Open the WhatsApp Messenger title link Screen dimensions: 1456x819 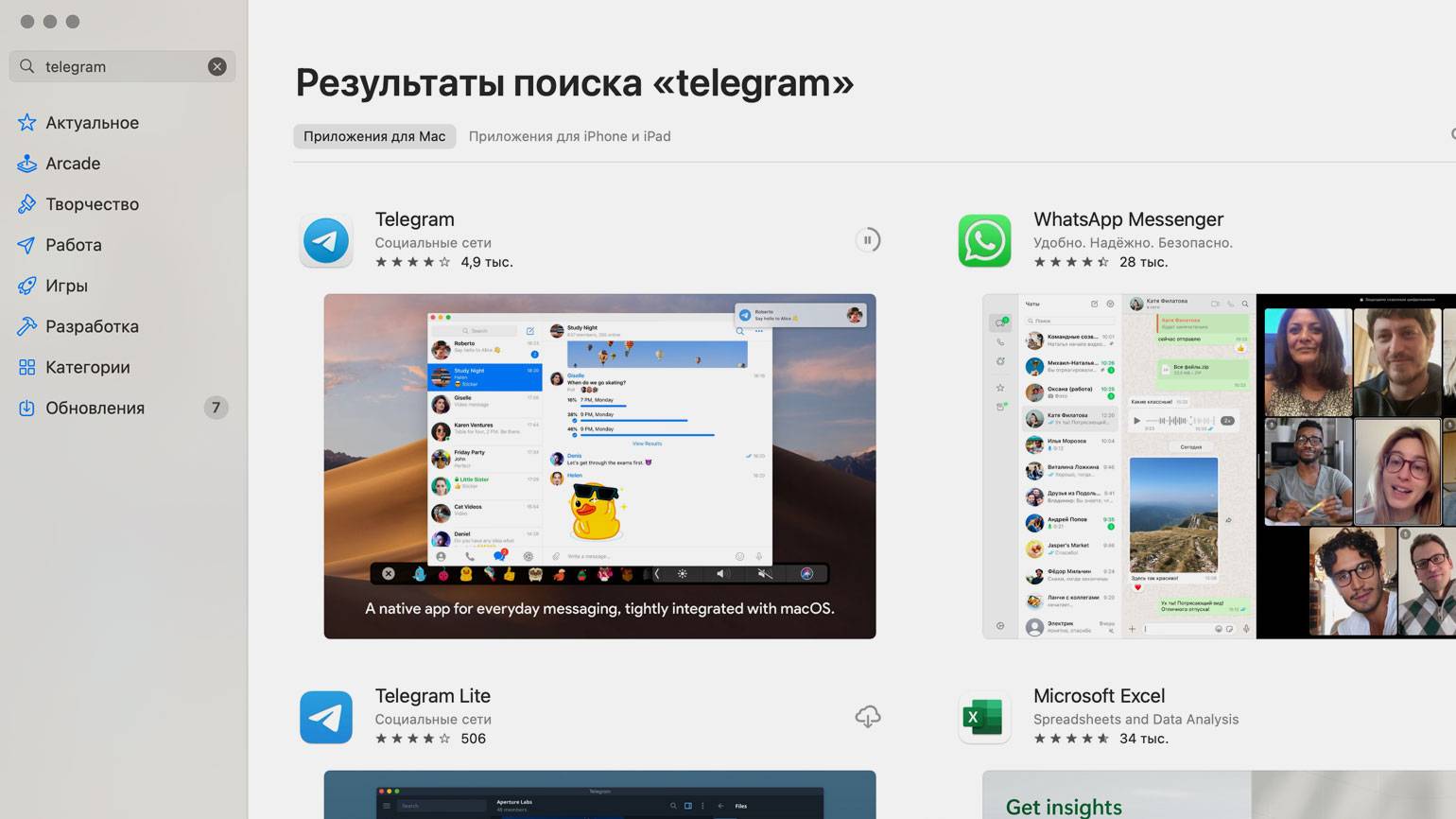point(1128,219)
